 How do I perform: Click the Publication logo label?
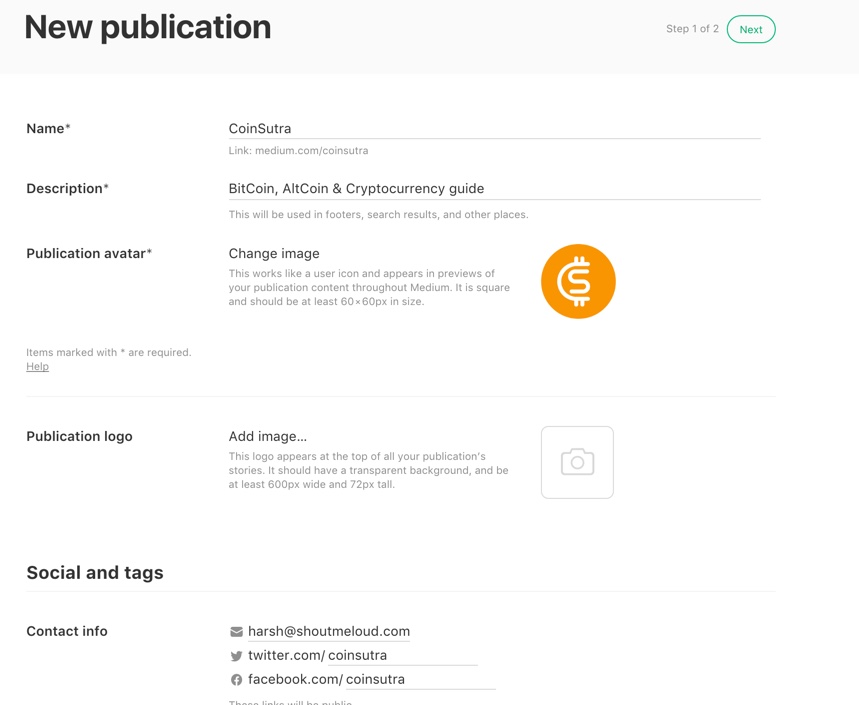tap(79, 437)
